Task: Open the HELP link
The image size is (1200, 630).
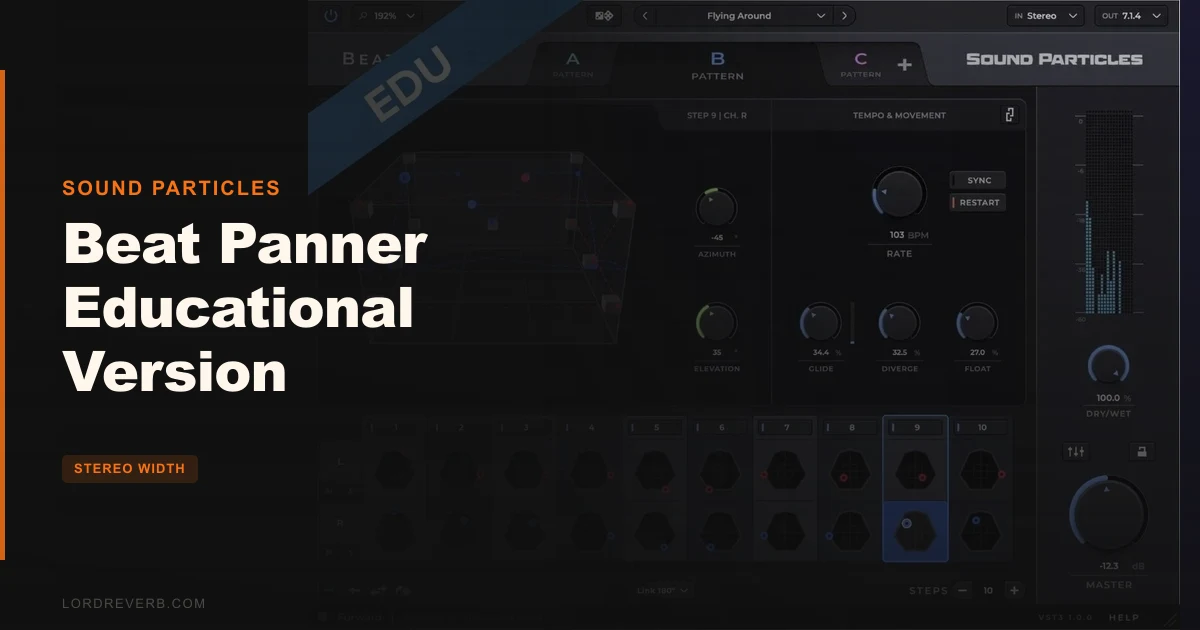Action: tap(1123, 618)
